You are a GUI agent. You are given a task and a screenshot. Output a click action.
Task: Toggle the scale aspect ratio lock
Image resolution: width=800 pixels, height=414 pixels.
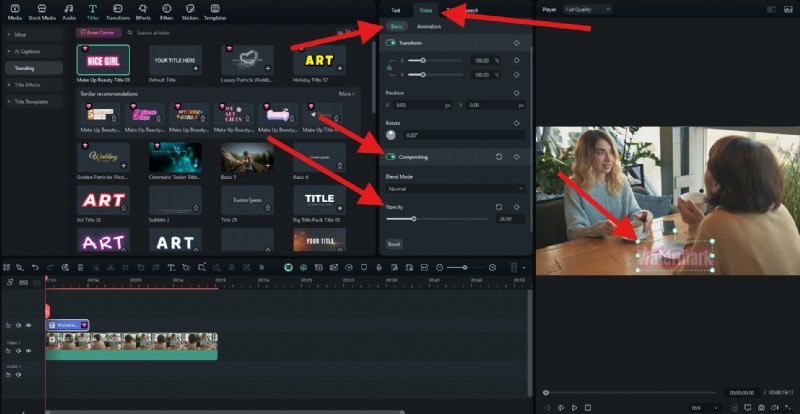pyautogui.click(x=389, y=67)
